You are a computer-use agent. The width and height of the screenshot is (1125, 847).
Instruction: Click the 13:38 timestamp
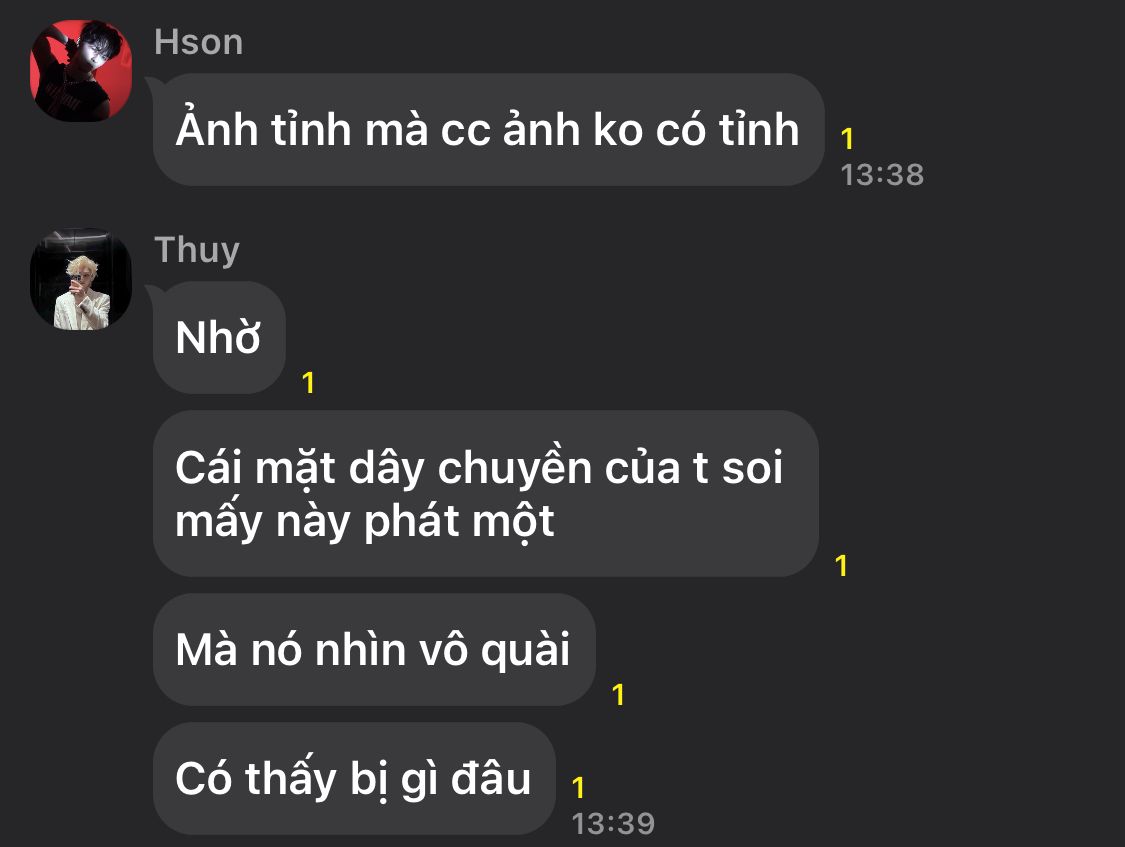[882, 174]
